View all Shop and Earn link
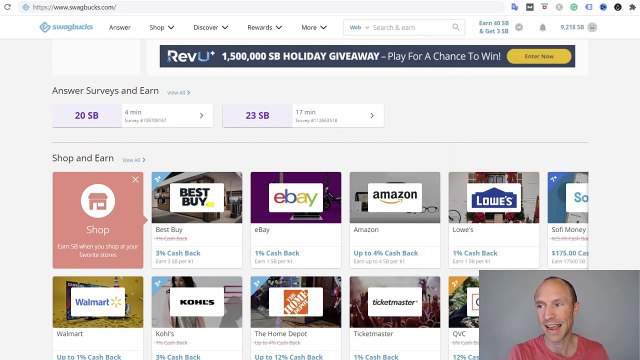Screen dimensions: 640x360 [x=133, y=160]
